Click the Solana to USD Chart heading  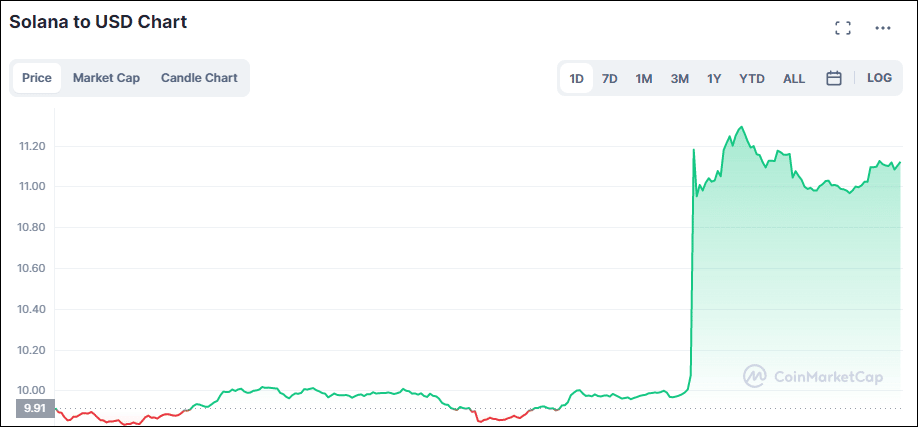(x=98, y=22)
